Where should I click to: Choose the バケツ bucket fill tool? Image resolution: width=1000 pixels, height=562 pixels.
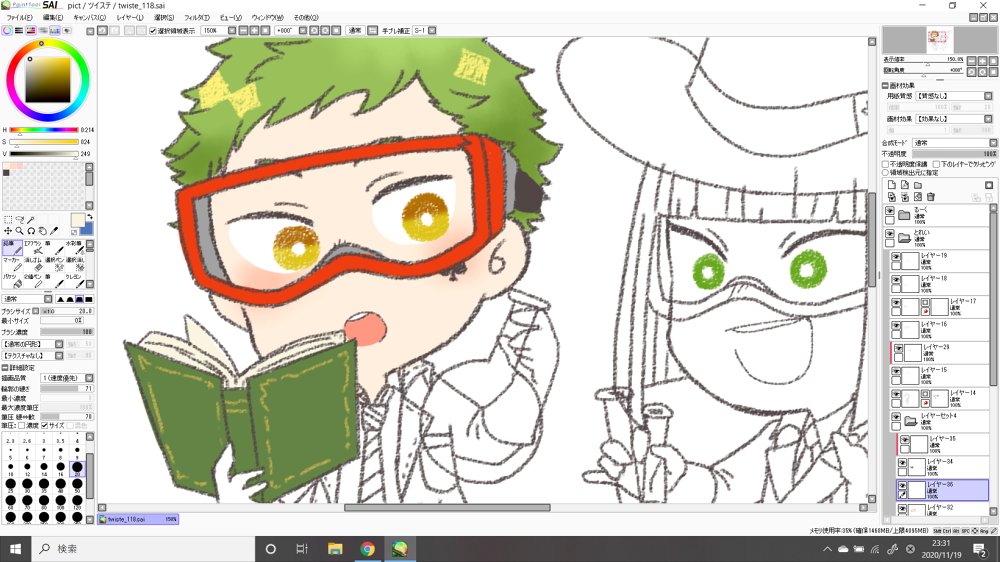click(12, 280)
